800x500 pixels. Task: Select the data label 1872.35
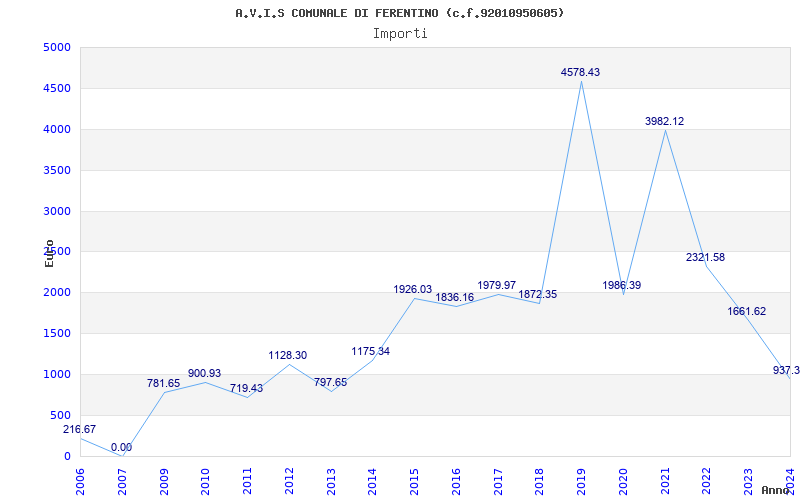click(538, 294)
